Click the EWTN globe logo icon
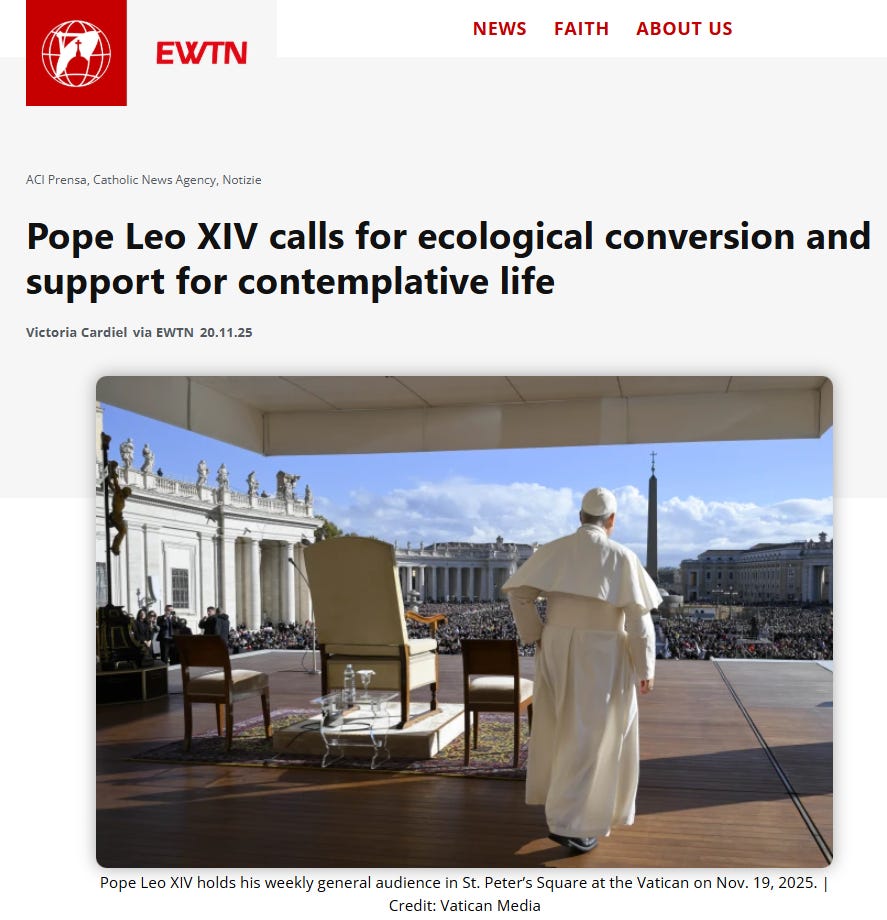887x920 pixels. pos(76,53)
